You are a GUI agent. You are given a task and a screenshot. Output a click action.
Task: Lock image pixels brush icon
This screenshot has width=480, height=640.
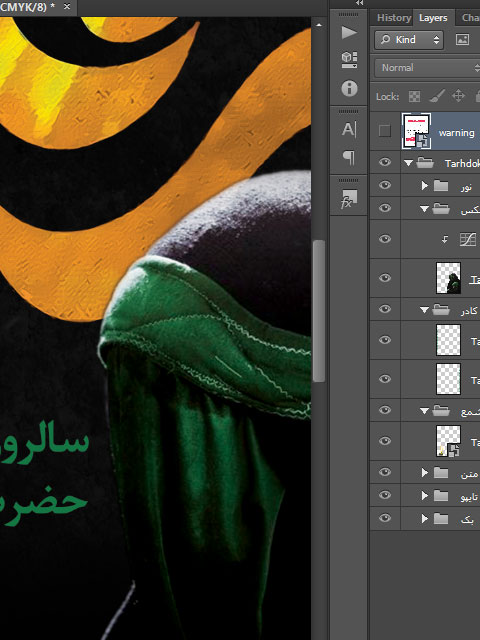tap(436, 96)
